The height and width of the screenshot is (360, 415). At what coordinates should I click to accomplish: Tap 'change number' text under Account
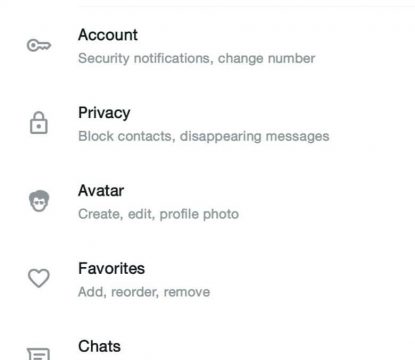click(x=267, y=59)
